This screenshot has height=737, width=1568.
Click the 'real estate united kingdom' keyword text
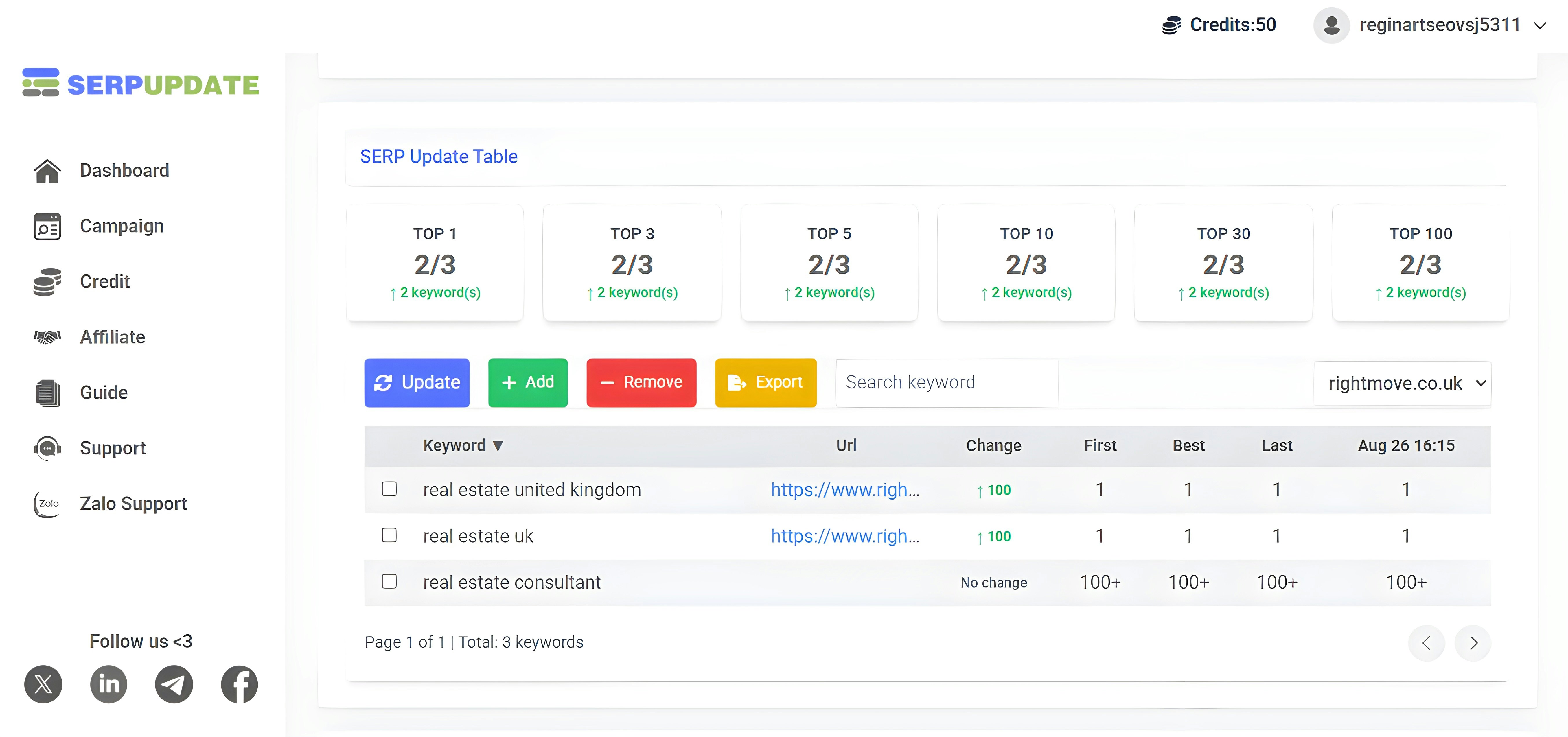[x=532, y=490]
